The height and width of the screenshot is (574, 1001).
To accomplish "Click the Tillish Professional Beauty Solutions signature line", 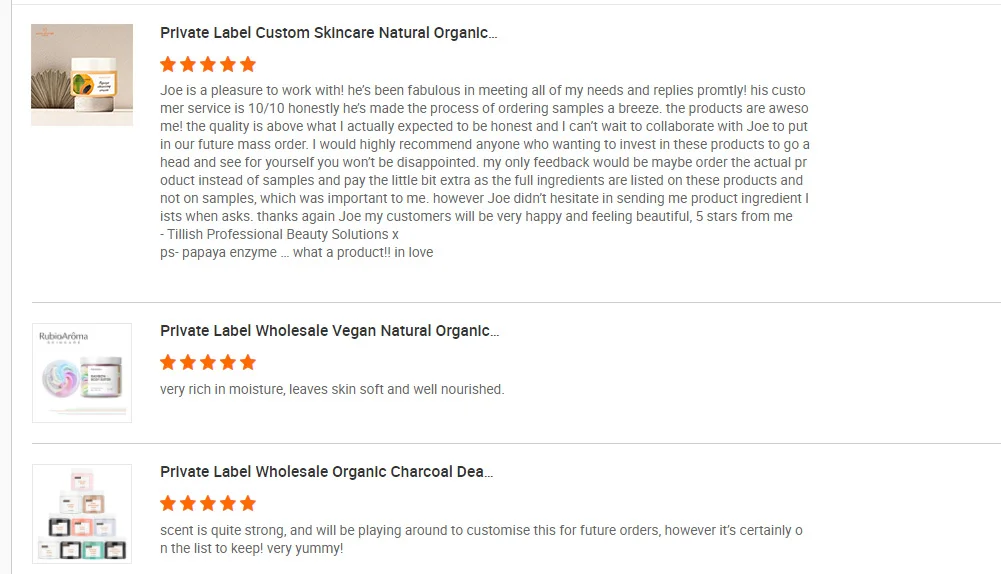I will (x=279, y=234).
